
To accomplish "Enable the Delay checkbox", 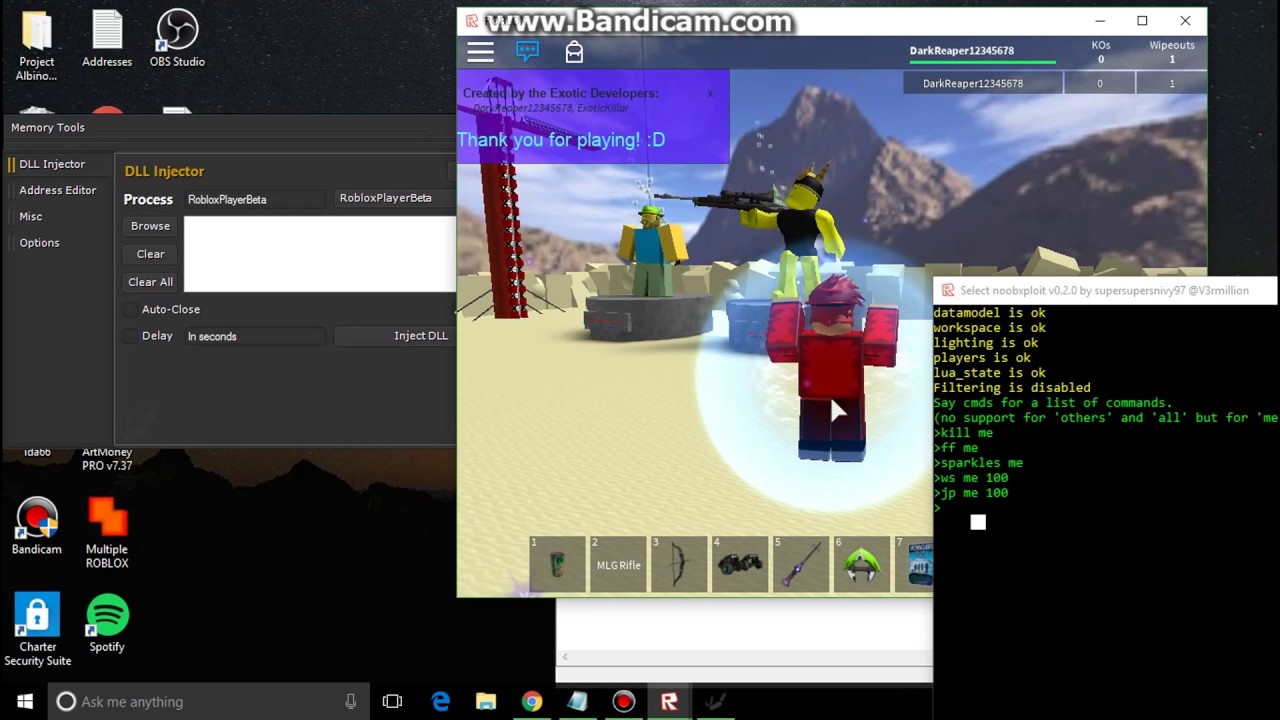I will point(131,336).
